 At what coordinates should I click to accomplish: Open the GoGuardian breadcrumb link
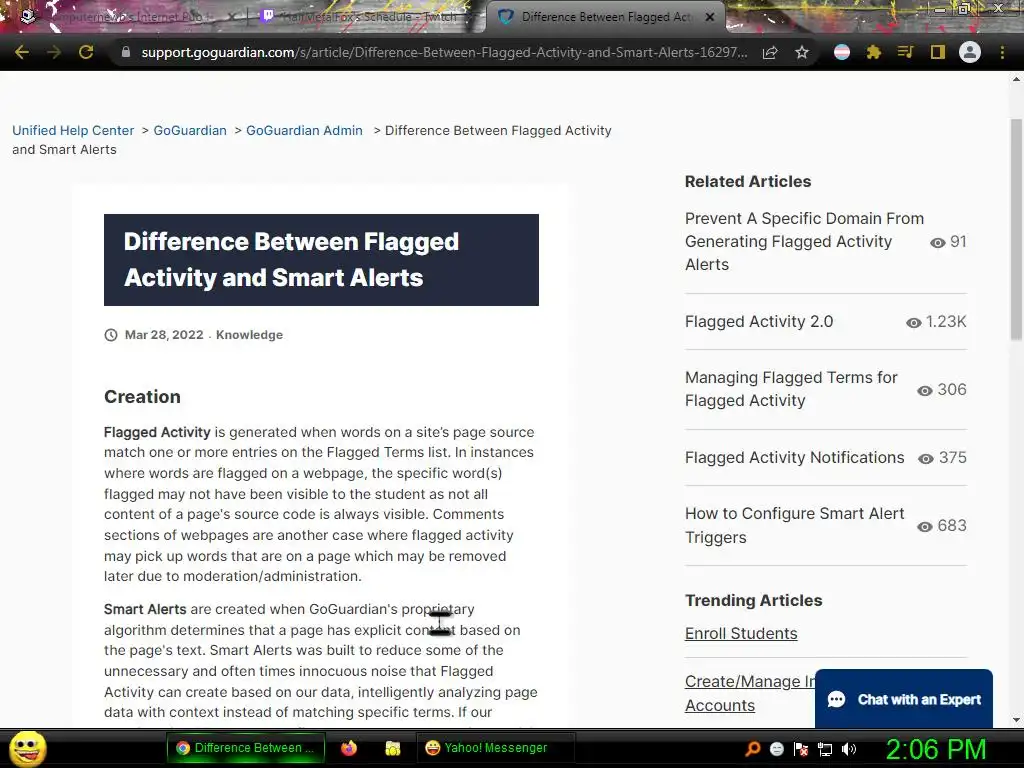(x=190, y=131)
